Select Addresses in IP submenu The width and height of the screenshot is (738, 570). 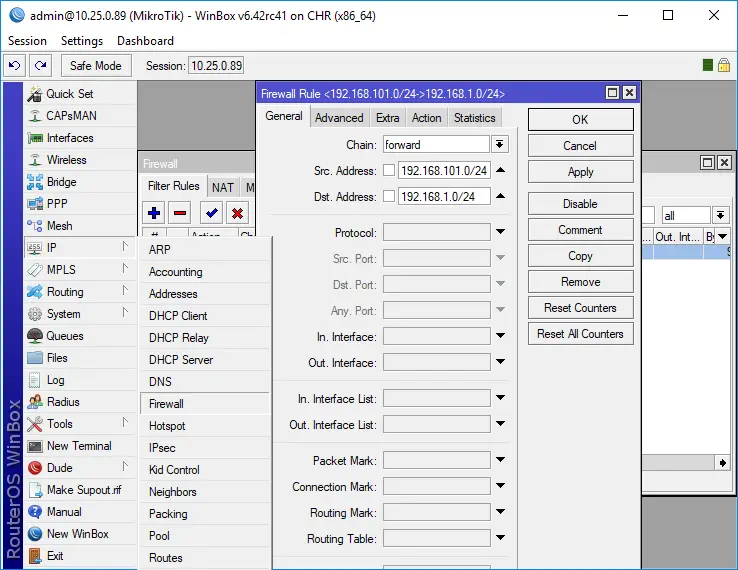tap(205, 294)
